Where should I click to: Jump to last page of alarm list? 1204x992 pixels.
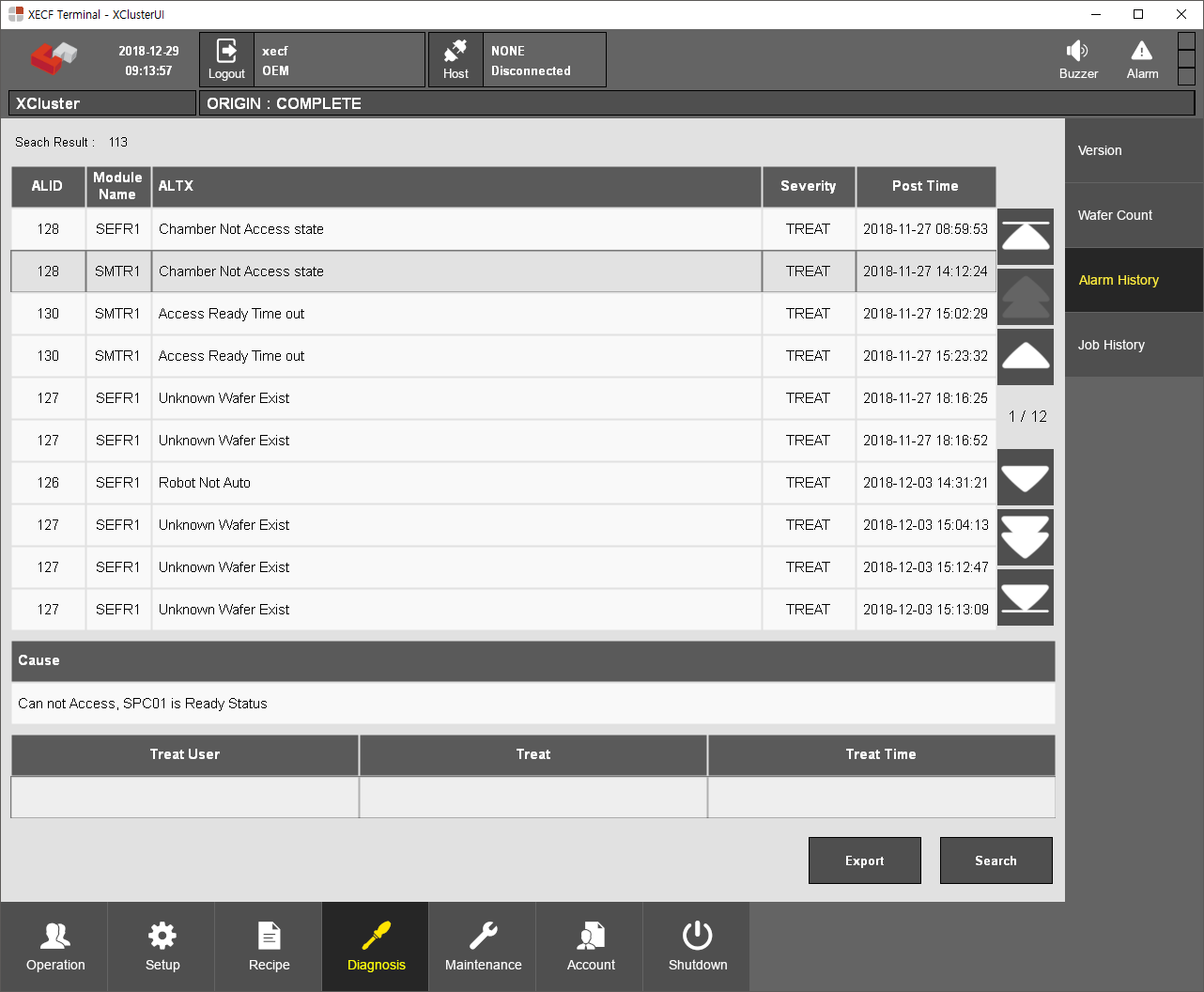(x=1025, y=597)
